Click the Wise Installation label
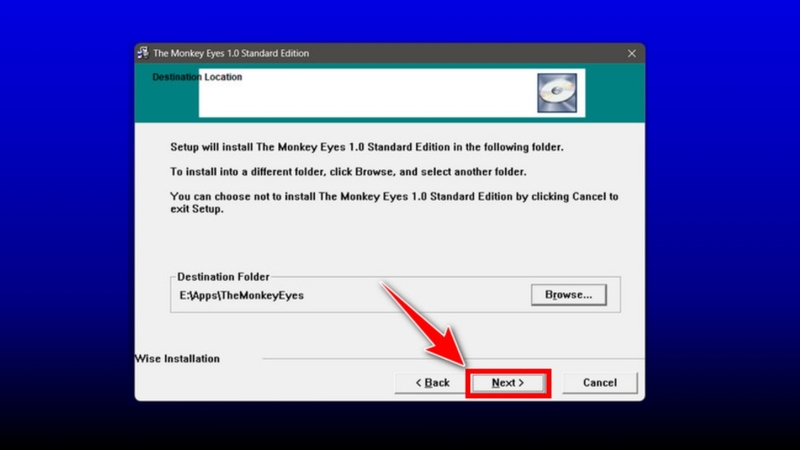This screenshot has height=450, width=800. click(x=177, y=359)
